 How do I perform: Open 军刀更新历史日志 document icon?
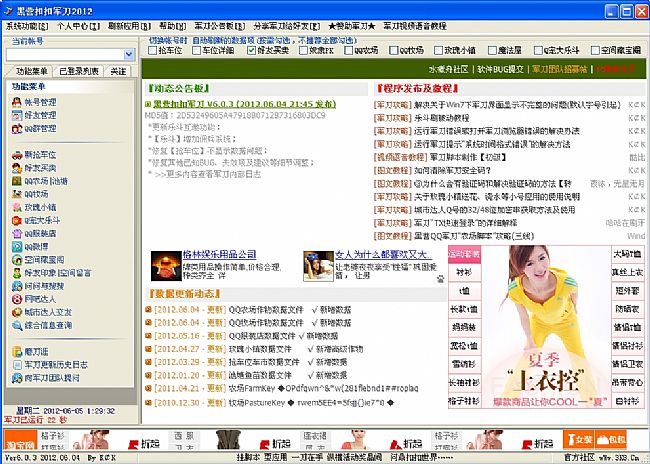[x=17, y=365]
